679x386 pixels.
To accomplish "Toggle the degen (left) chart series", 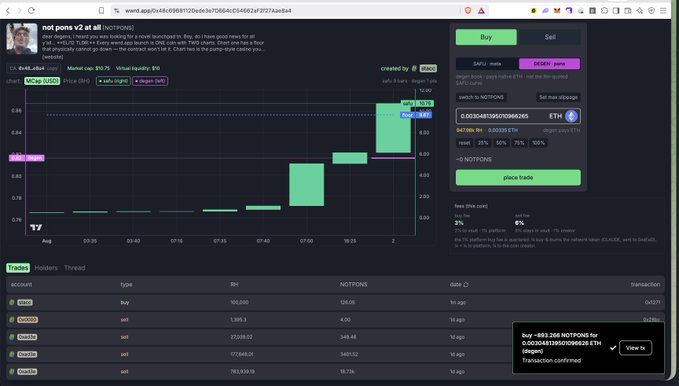I will [150, 81].
